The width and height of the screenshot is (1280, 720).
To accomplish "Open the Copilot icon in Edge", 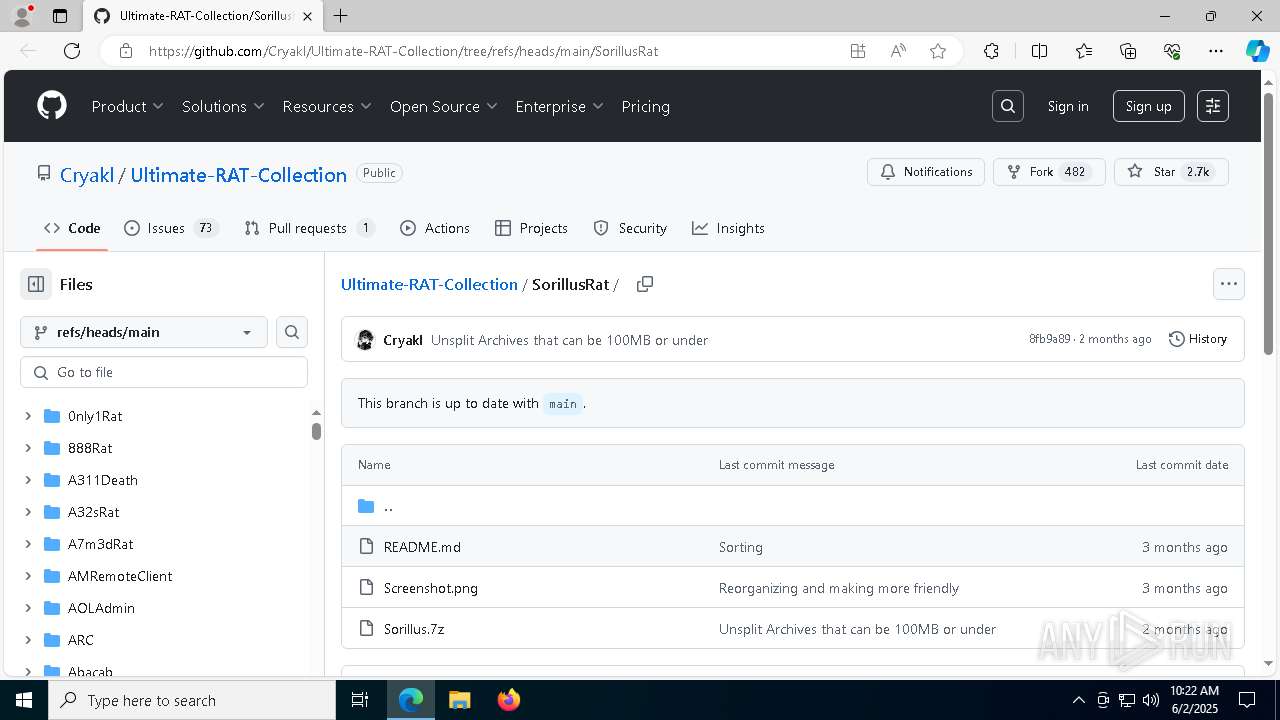I will pyautogui.click(x=1257, y=51).
